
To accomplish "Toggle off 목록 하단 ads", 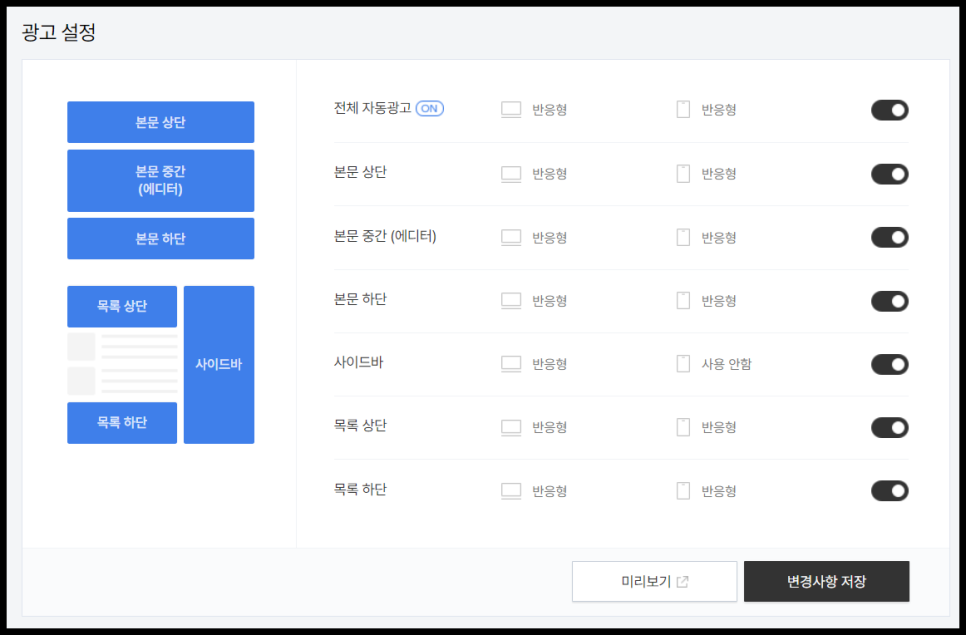I will [x=889, y=490].
